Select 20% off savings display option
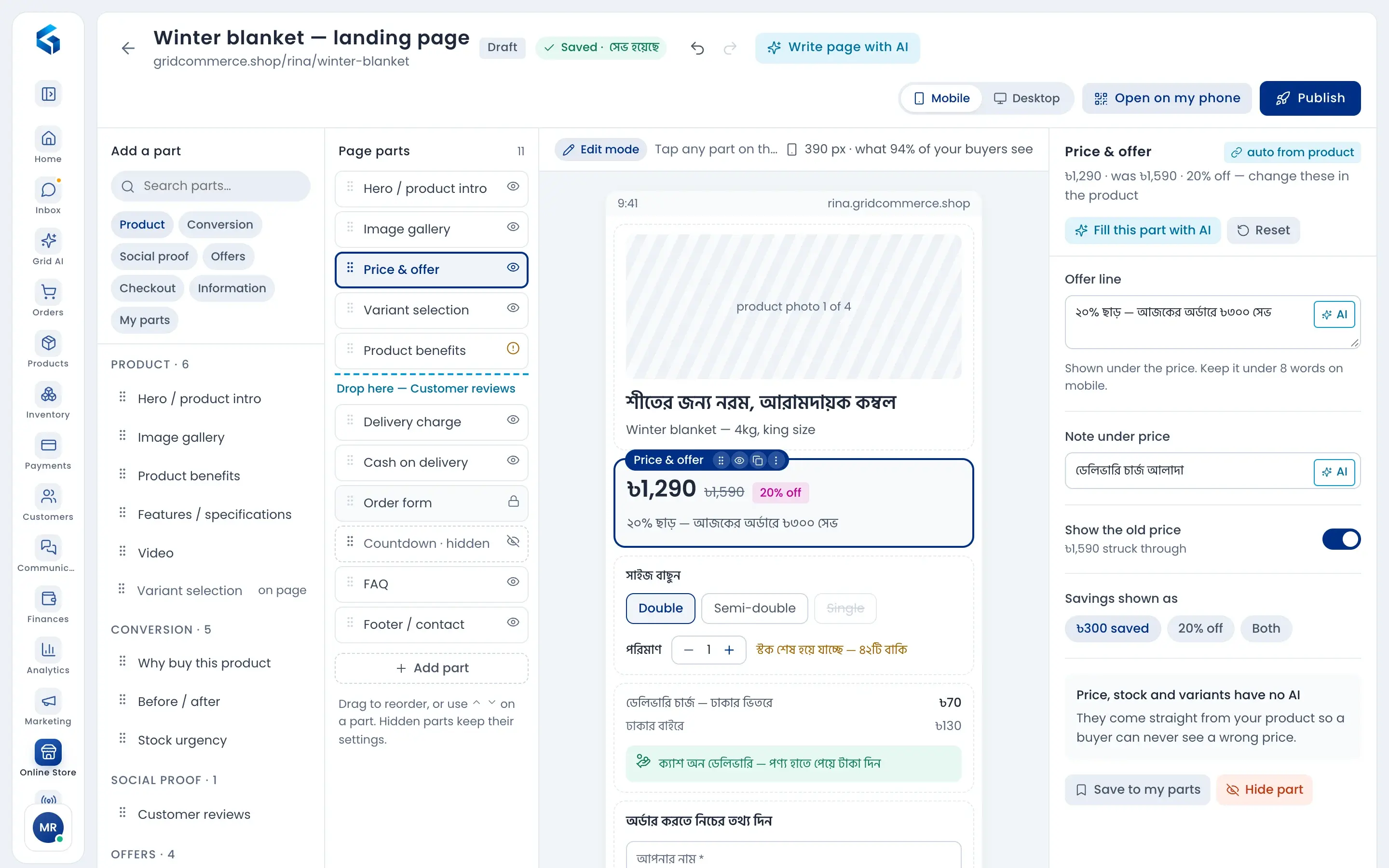1389x868 pixels. 1200,629
